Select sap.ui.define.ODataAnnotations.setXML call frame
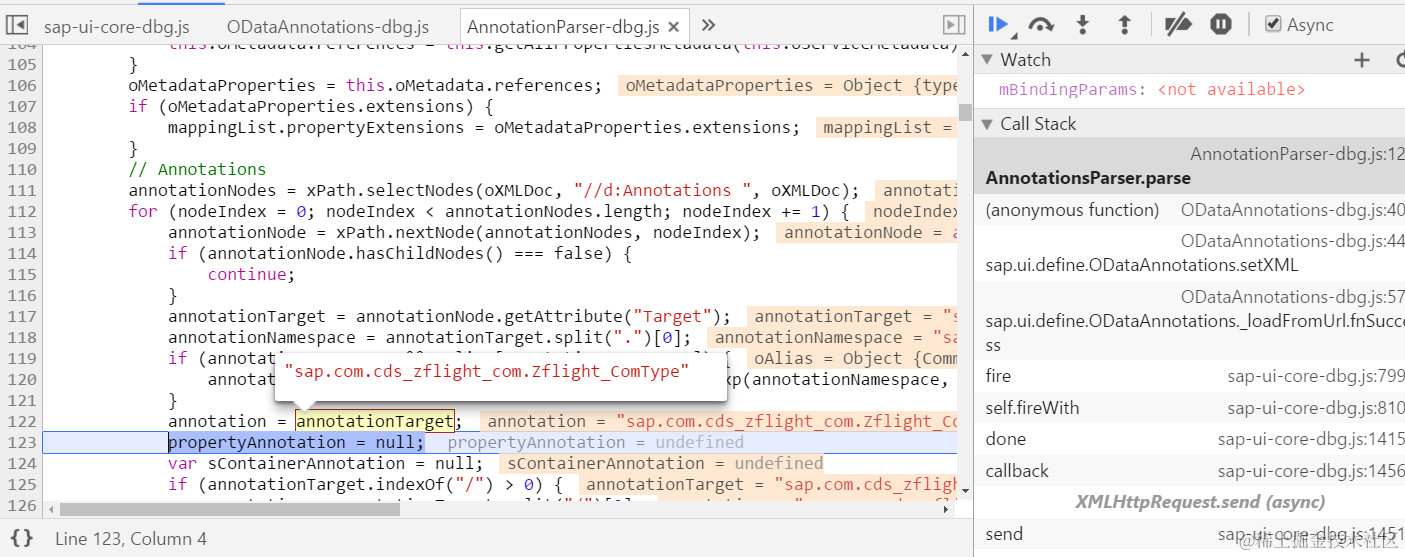 click(x=1189, y=253)
